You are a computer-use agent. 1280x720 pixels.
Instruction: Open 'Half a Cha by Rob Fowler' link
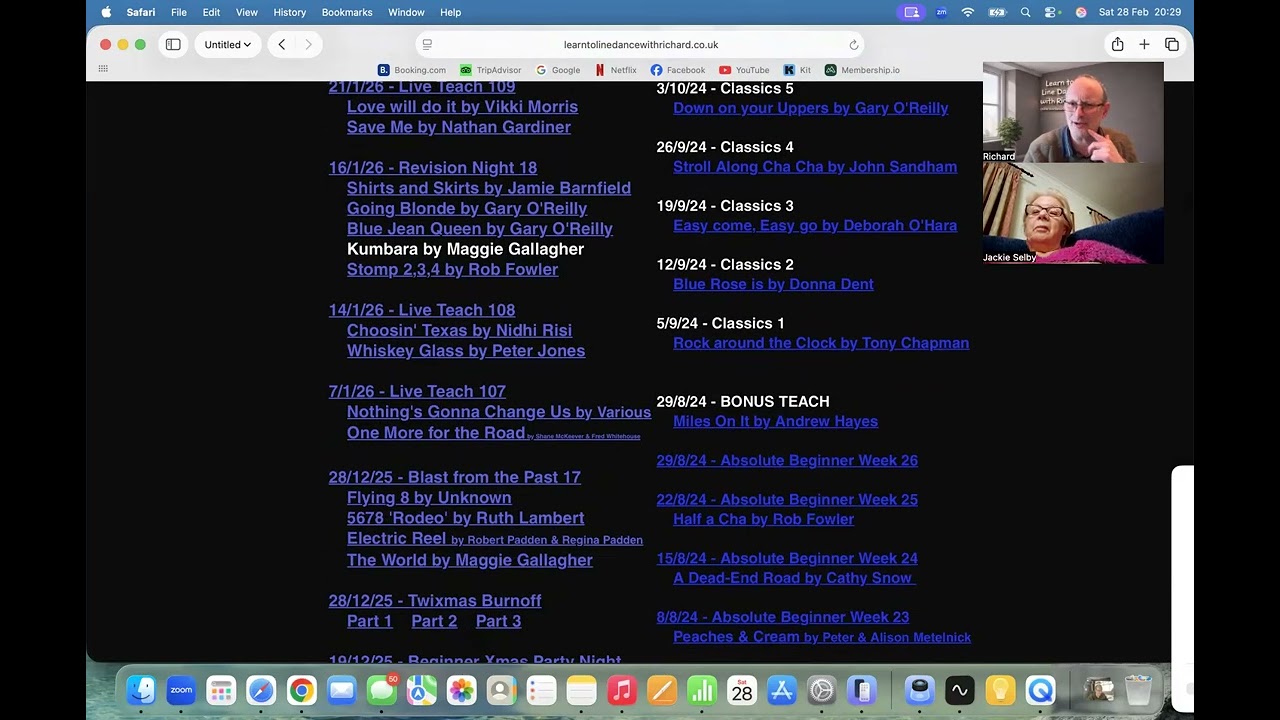pyautogui.click(x=763, y=519)
